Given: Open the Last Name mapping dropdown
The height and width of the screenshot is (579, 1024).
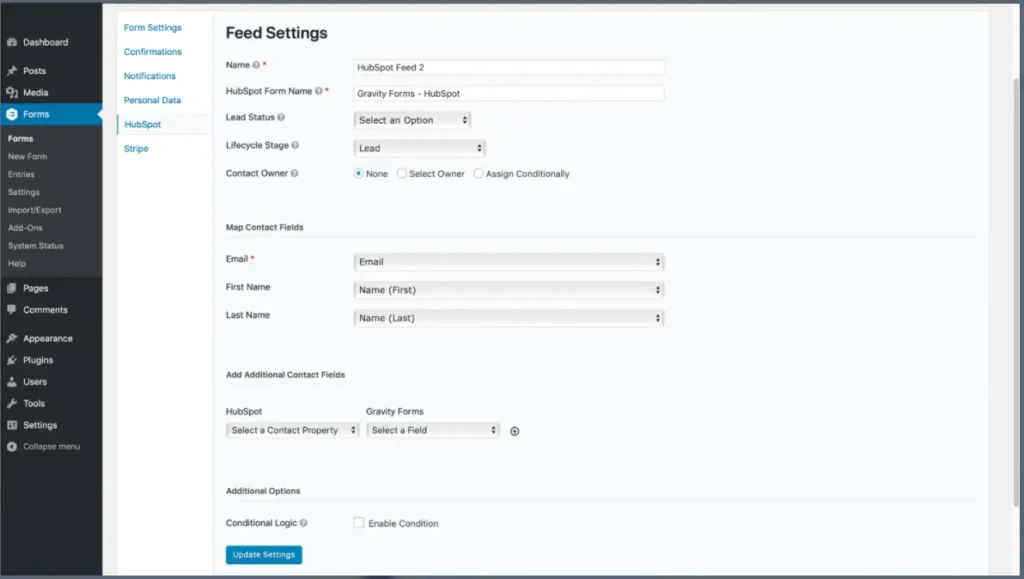Looking at the screenshot, I should [509, 318].
